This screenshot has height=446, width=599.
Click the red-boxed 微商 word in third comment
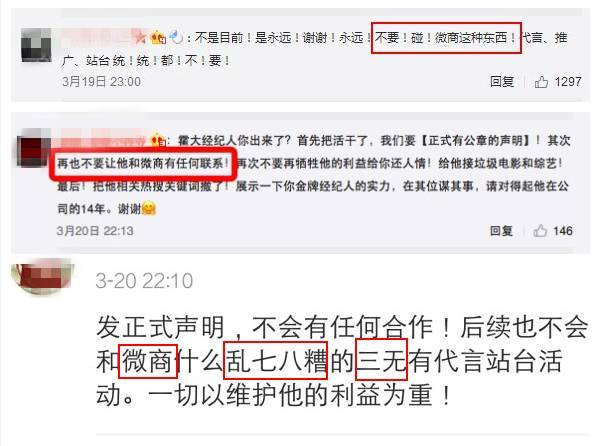[148, 361]
